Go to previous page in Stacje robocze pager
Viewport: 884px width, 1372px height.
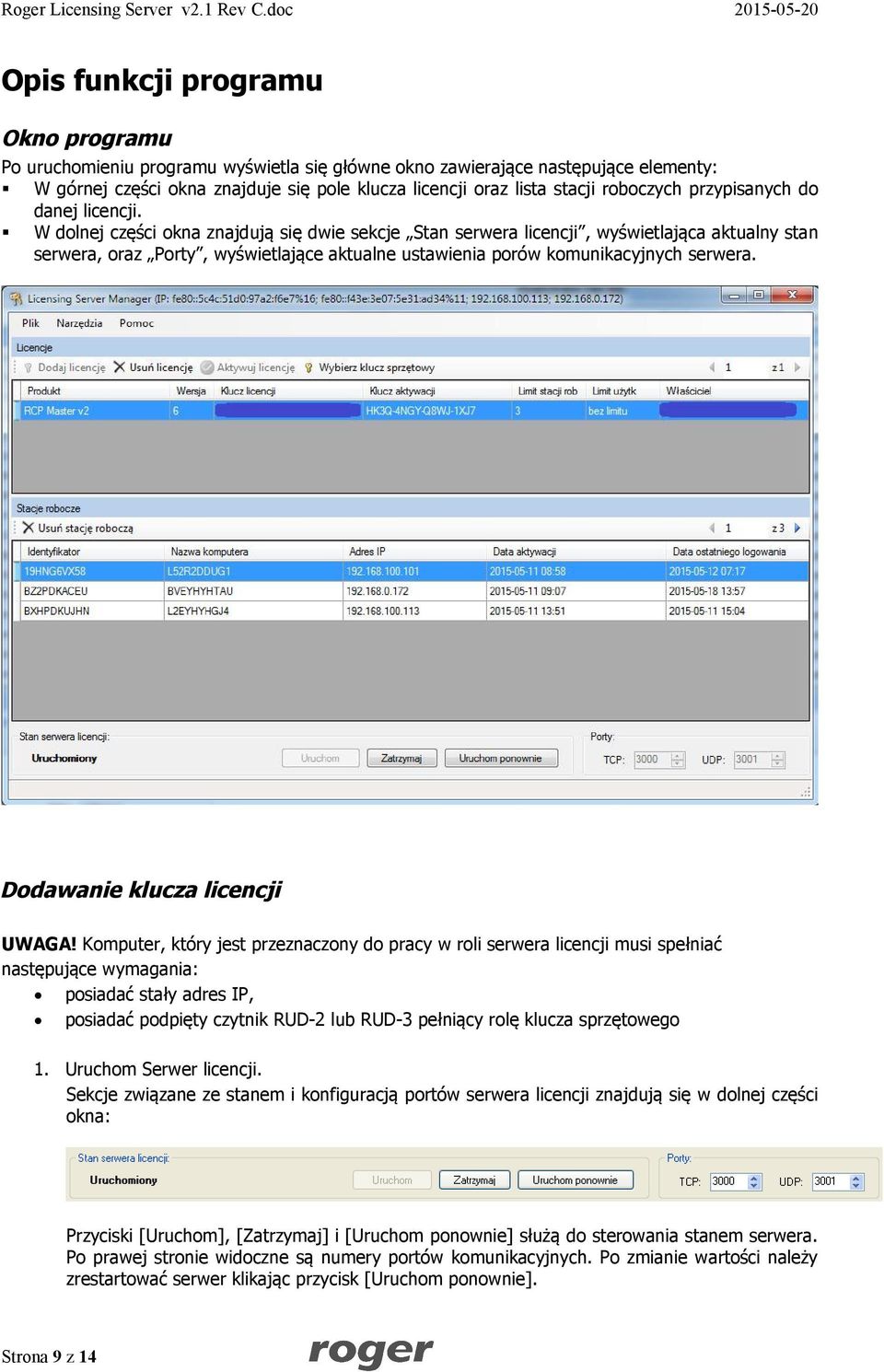point(712,529)
